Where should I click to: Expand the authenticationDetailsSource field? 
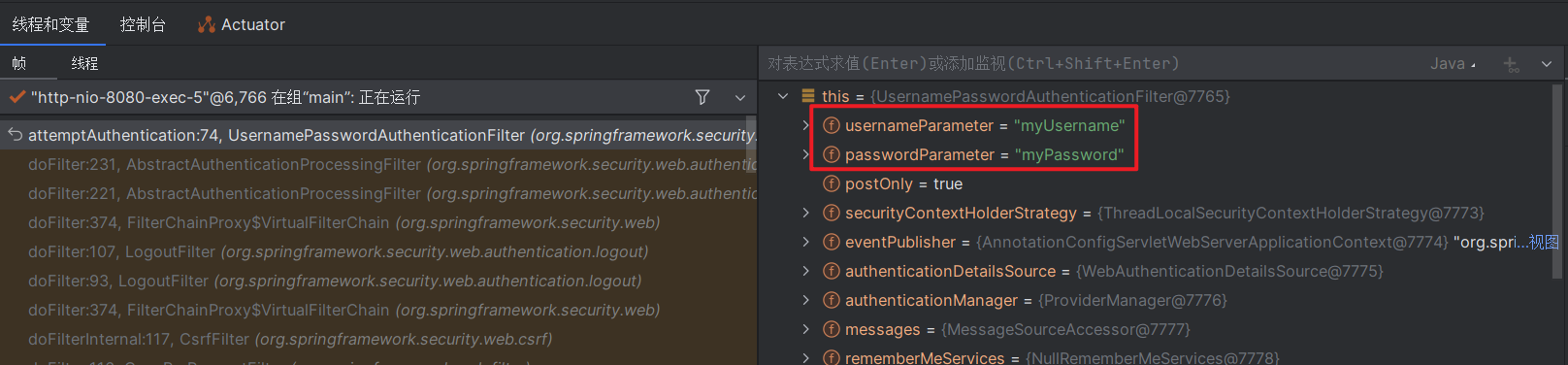pos(805,271)
